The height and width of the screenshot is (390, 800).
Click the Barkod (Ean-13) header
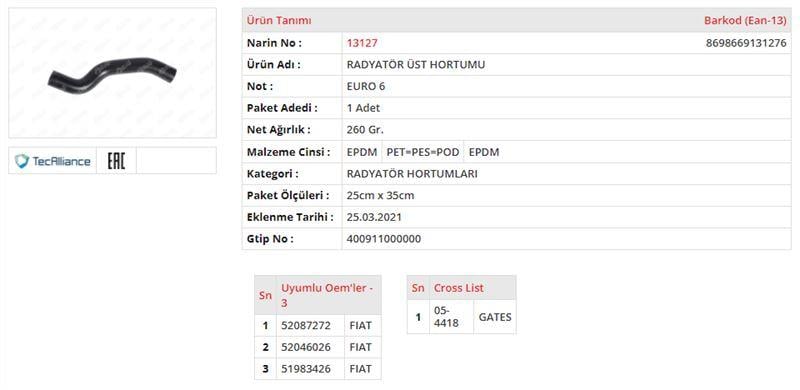pos(745,21)
